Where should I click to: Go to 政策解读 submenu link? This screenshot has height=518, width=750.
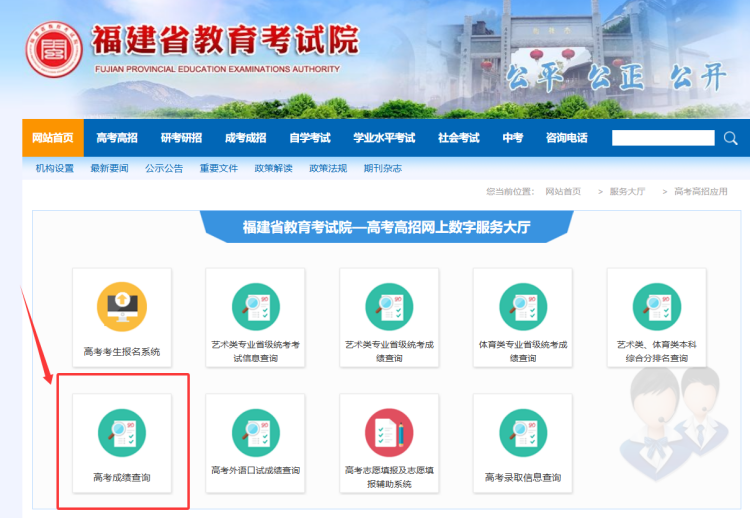[273, 168]
